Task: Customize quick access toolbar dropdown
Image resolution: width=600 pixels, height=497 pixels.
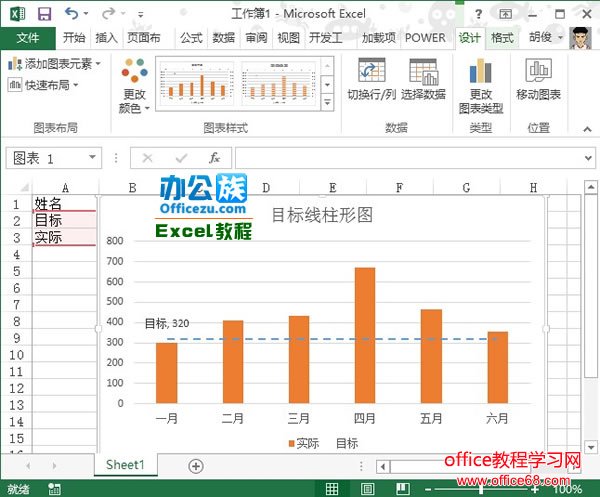Action: (141, 15)
